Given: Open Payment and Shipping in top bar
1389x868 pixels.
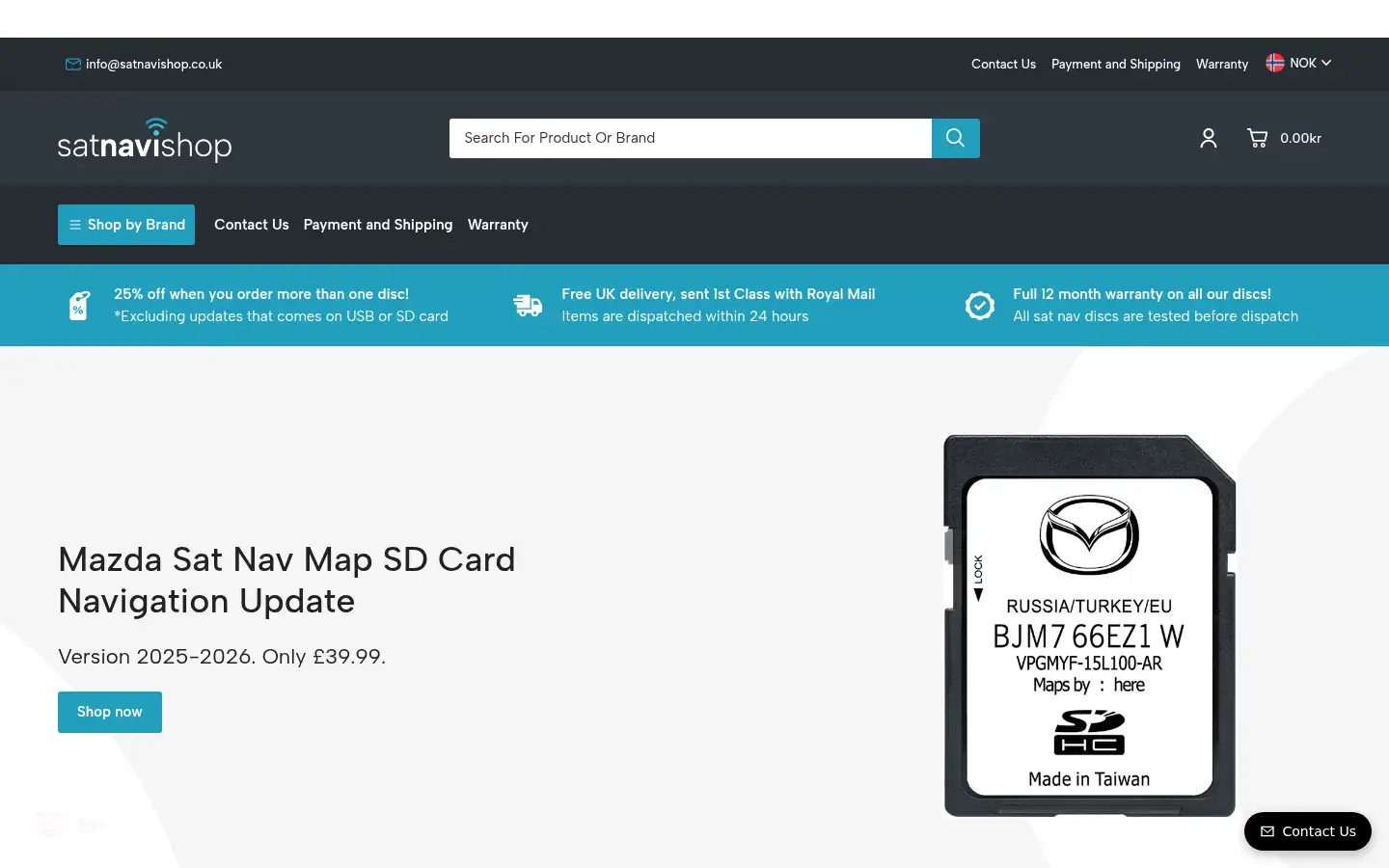Looking at the screenshot, I should click(1116, 65).
